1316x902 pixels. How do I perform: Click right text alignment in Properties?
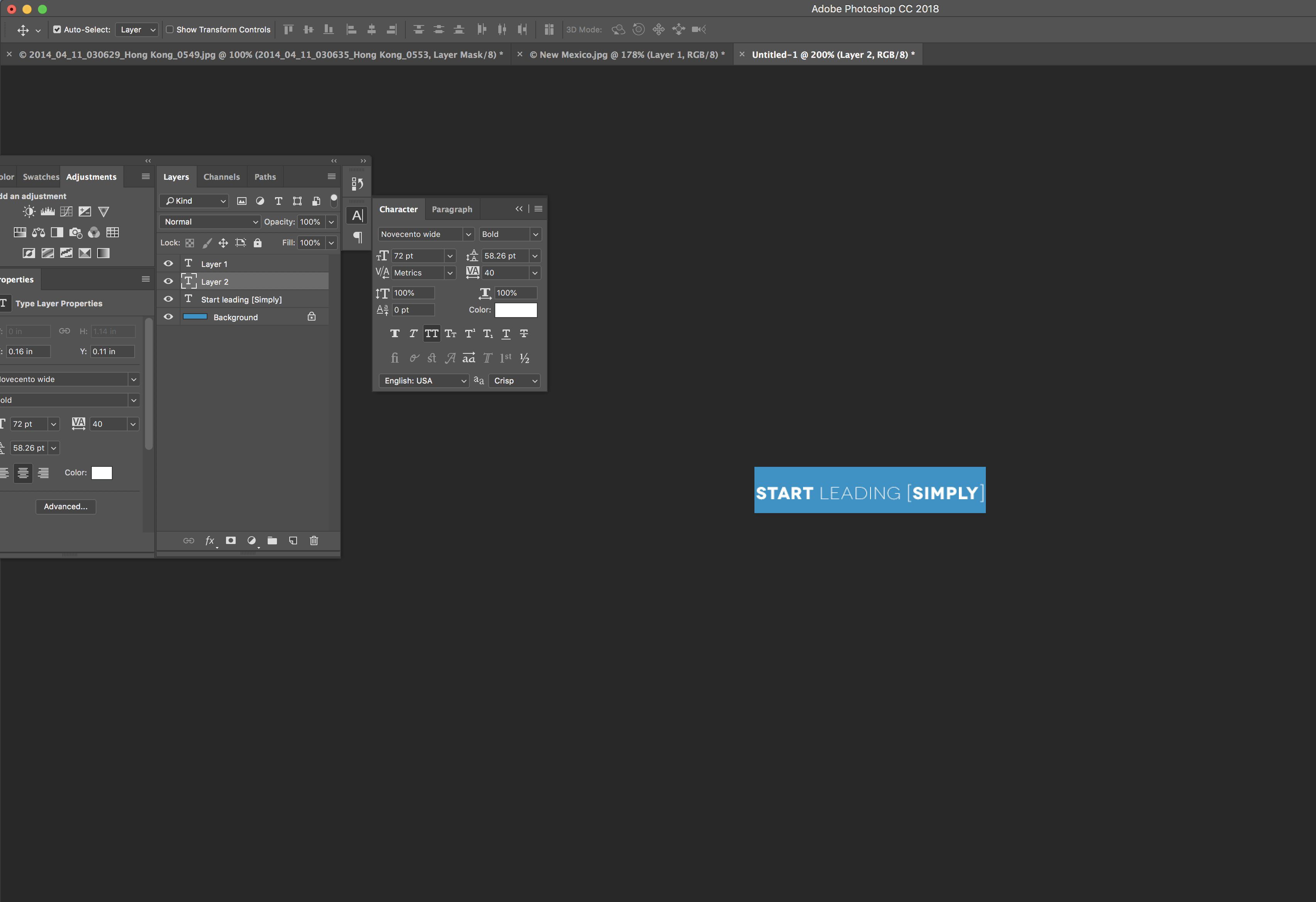[43, 473]
